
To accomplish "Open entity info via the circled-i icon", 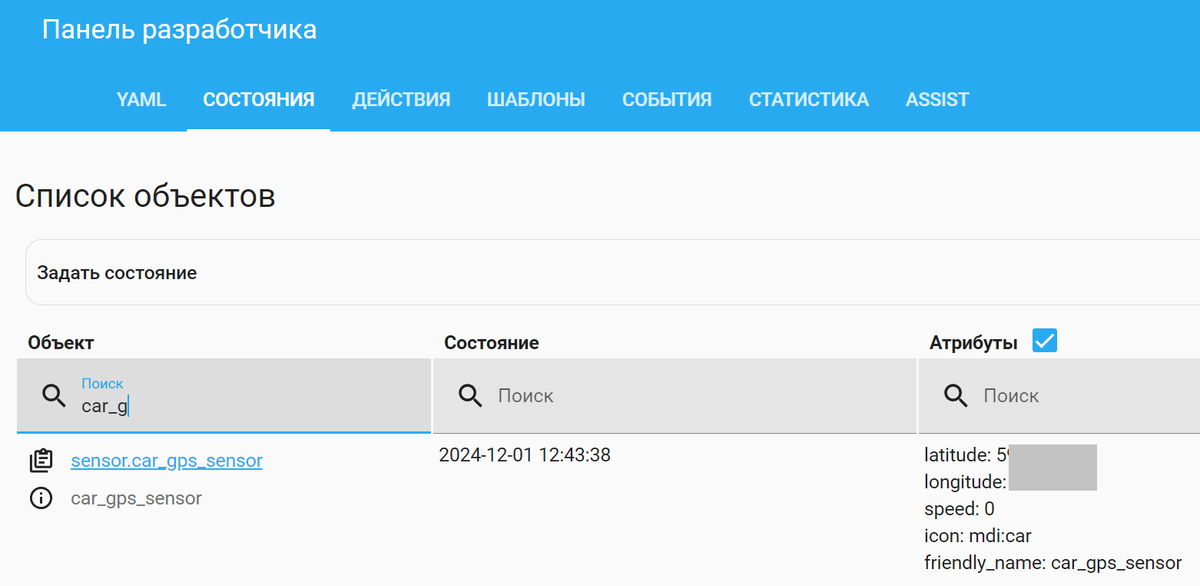I will point(41,498).
